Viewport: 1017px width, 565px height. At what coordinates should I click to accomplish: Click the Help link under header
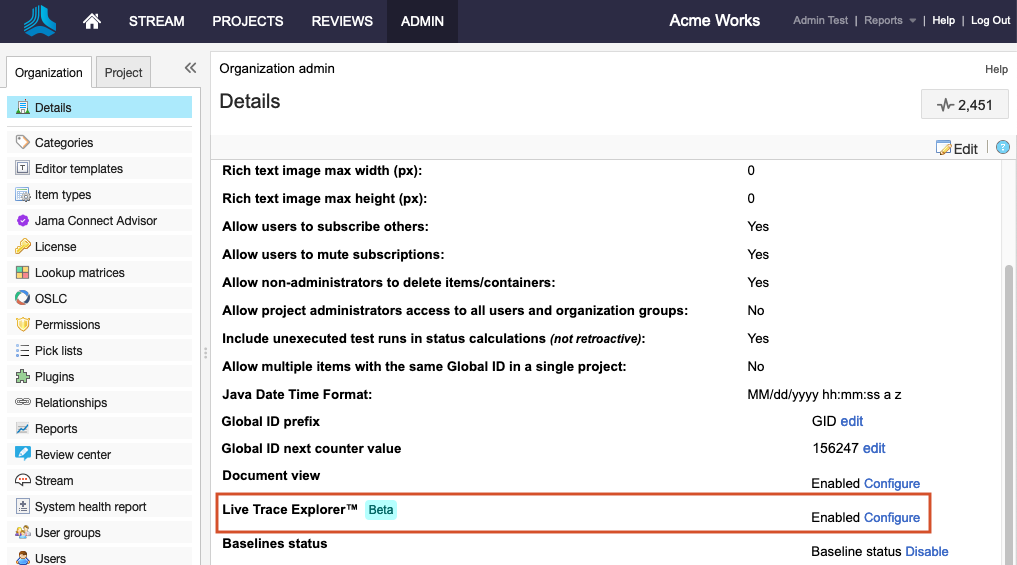coord(996,69)
